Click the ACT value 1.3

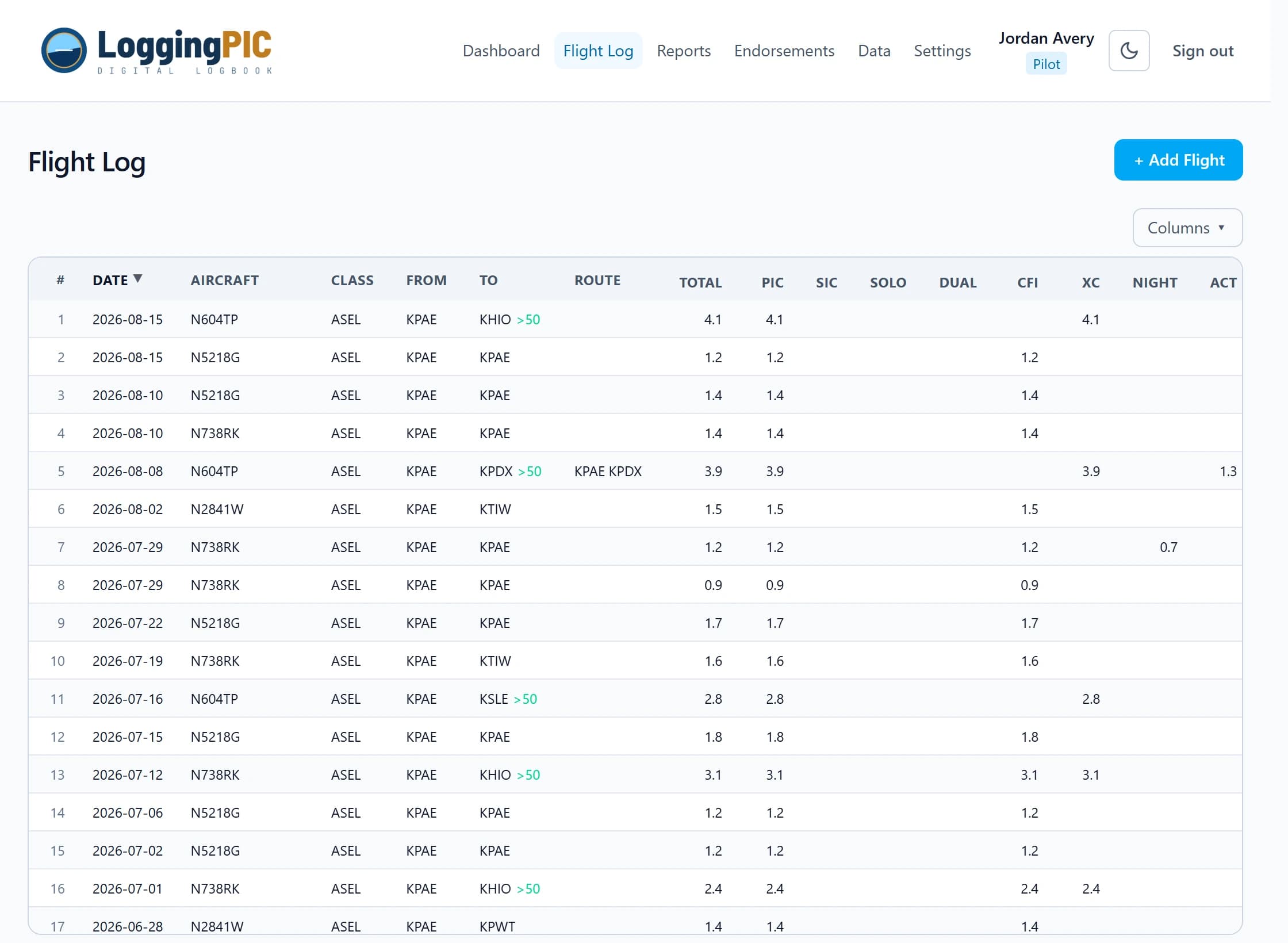click(x=1228, y=471)
